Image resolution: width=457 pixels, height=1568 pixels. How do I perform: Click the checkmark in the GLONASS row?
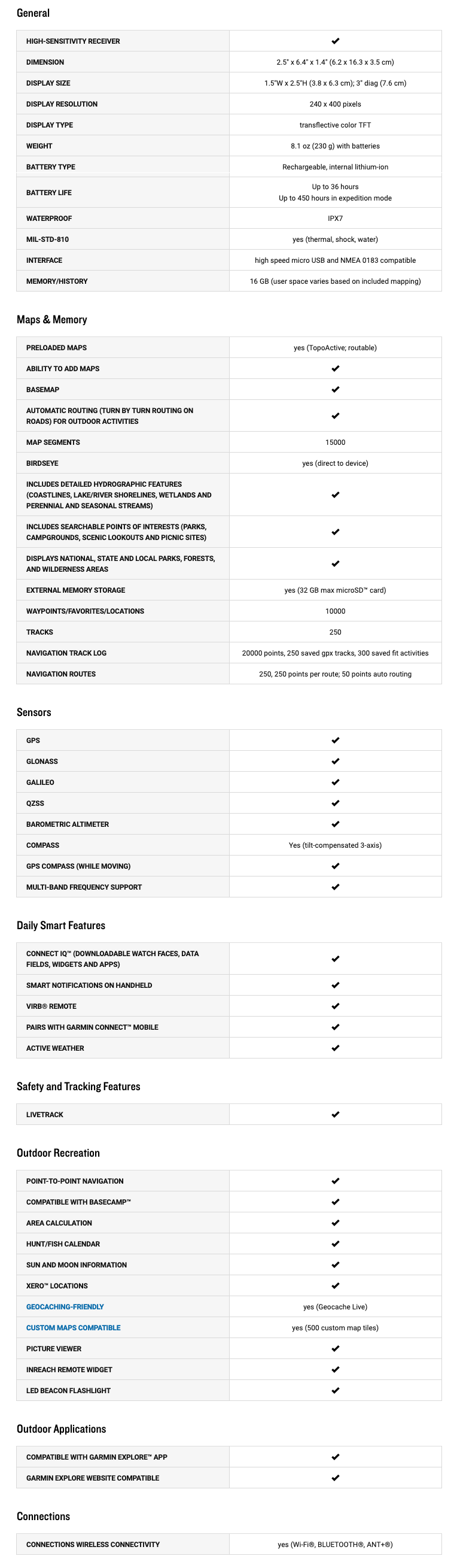click(x=335, y=761)
